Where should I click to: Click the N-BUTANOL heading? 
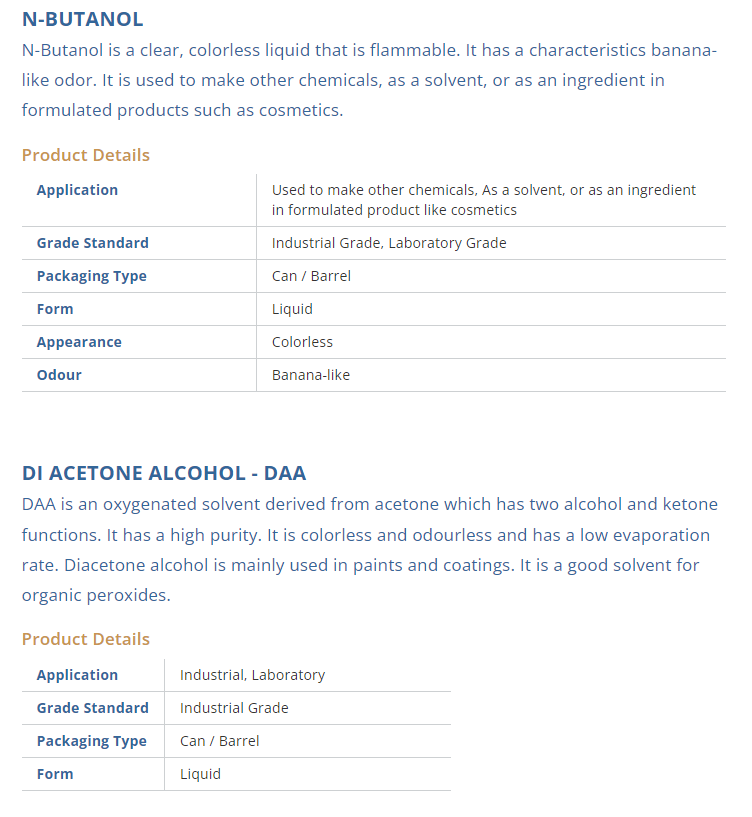click(x=83, y=19)
